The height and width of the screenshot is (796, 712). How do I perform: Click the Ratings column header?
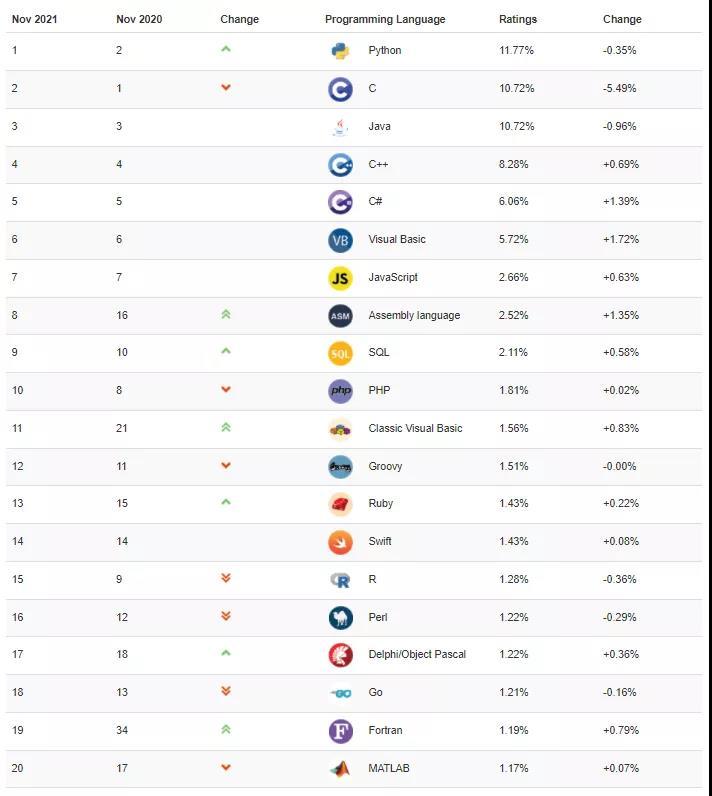(x=518, y=19)
